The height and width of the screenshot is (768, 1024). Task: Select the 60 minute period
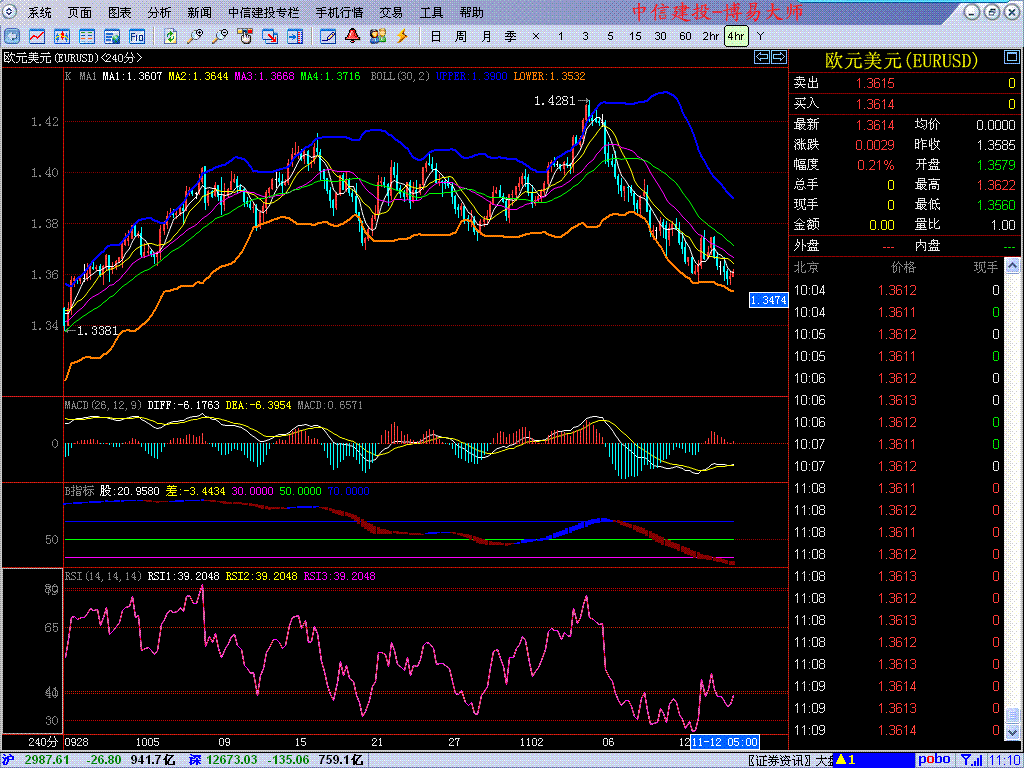coord(685,36)
